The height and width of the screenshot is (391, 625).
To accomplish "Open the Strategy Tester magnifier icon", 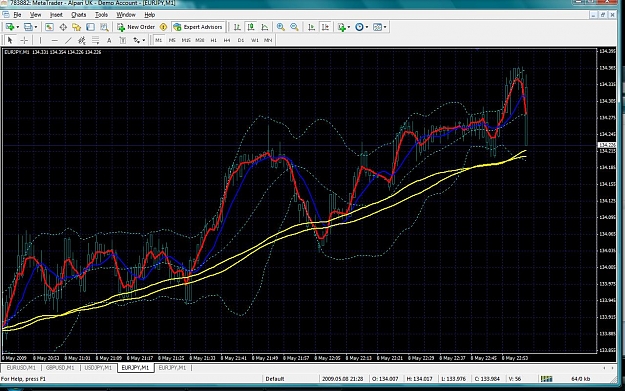I will [x=104, y=27].
